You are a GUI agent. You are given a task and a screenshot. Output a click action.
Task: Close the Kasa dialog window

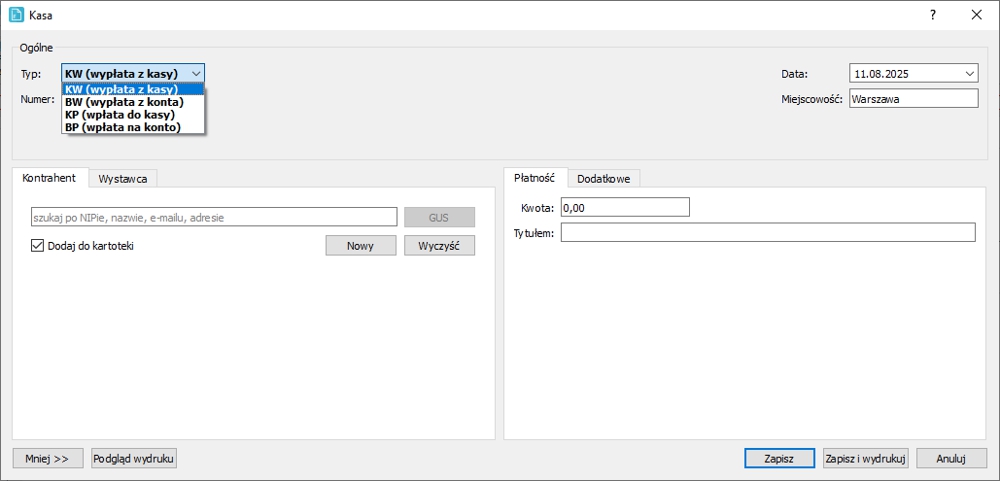point(976,15)
